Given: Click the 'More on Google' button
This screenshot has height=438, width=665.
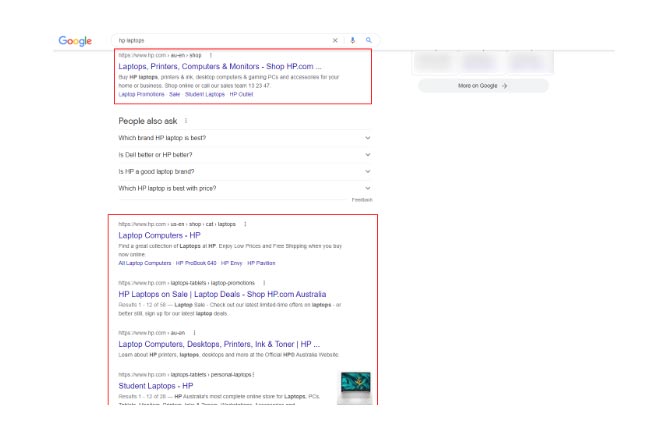Looking at the screenshot, I should click(x=483, y=86).
